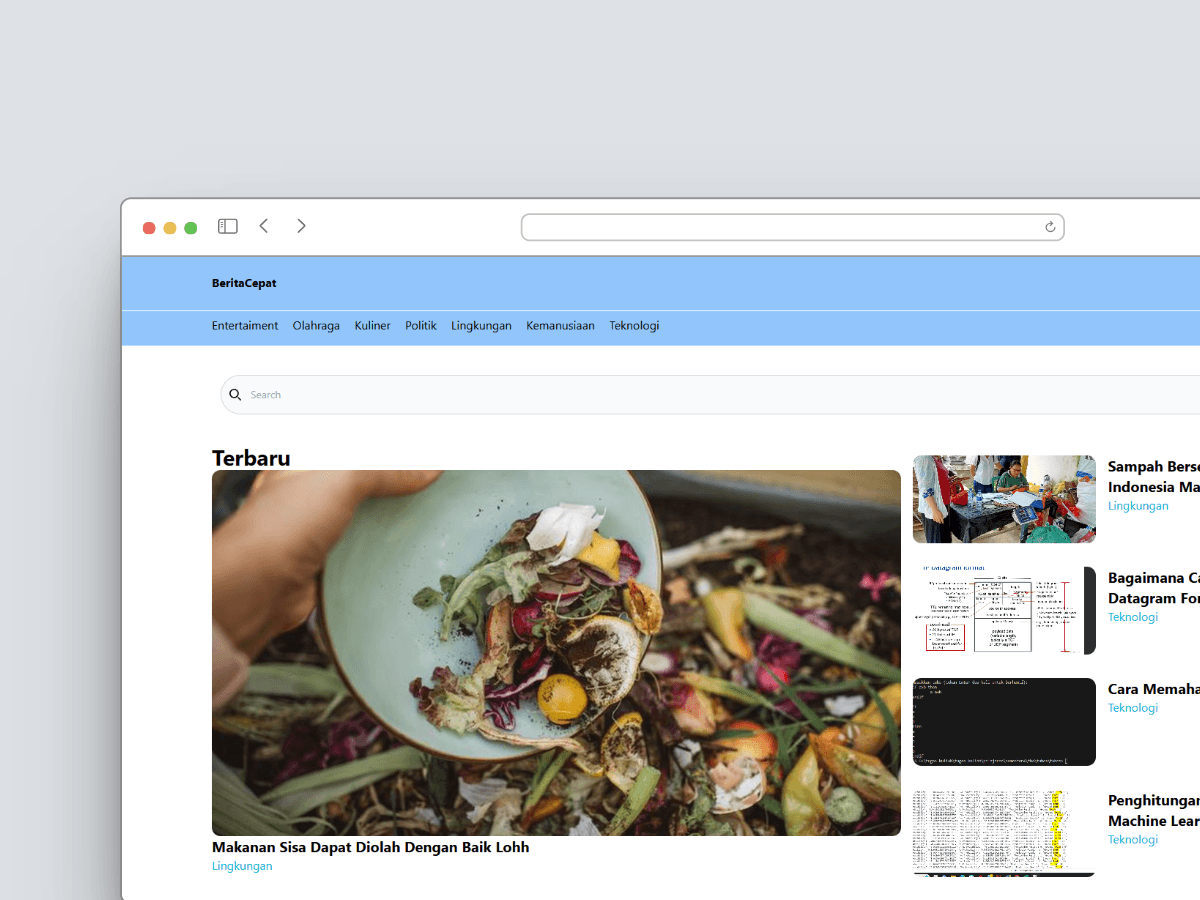Open the Politik category
This screenshot has width=1200, height=900.
pyautogui.click(x=421, y=326)
